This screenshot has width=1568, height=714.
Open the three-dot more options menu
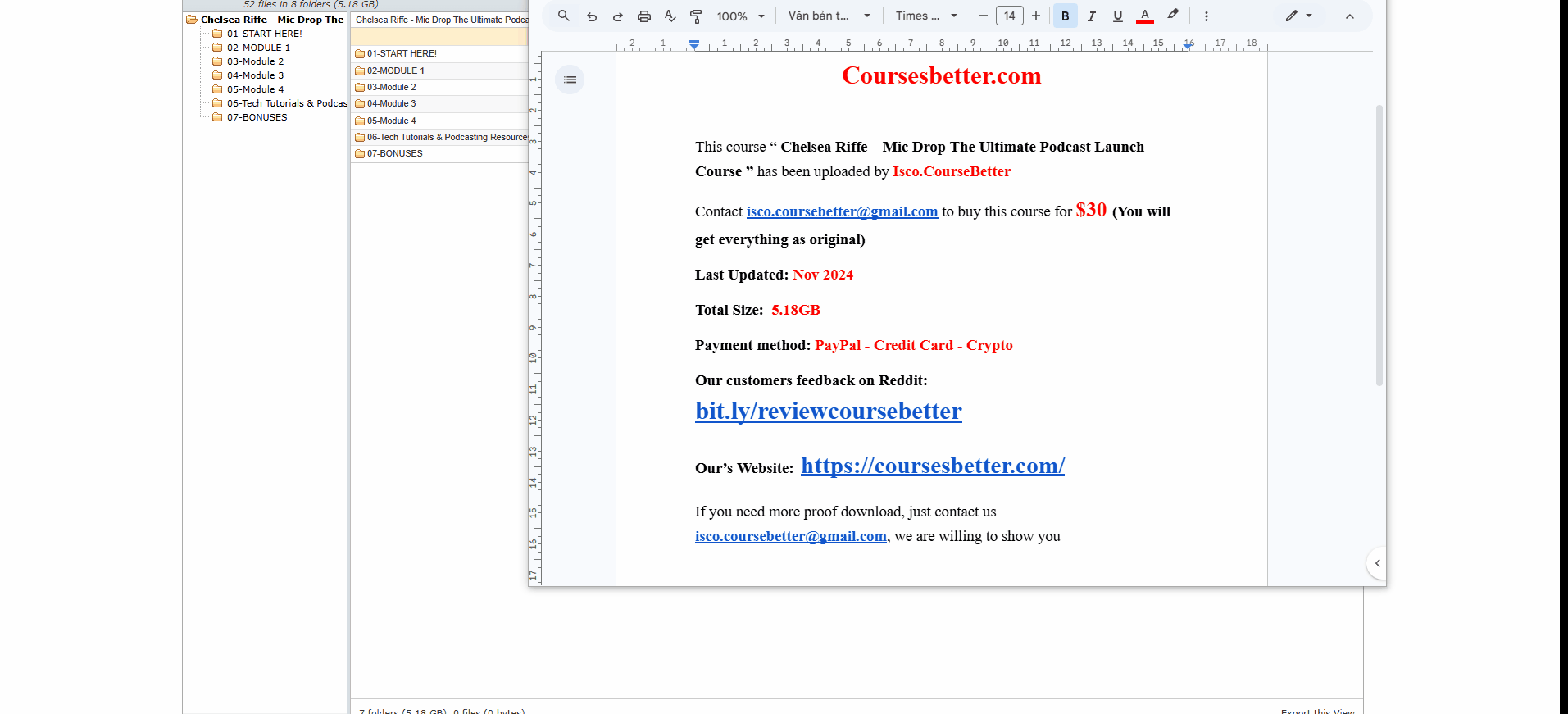click(x=1206, y=16)
